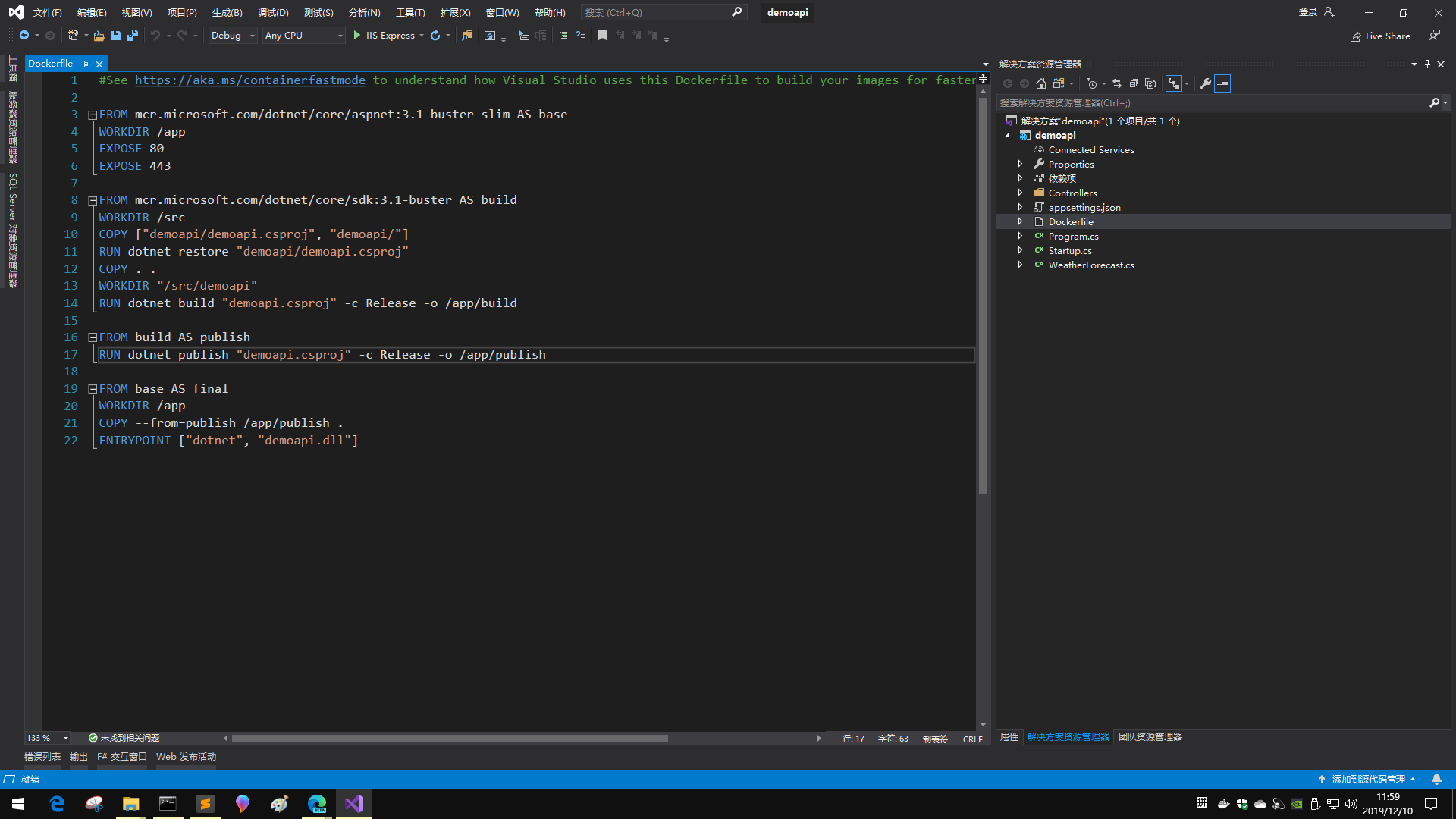Click the Find in Files toolbar icon
The image size is (1456, 819).
(x=467, y=36)
